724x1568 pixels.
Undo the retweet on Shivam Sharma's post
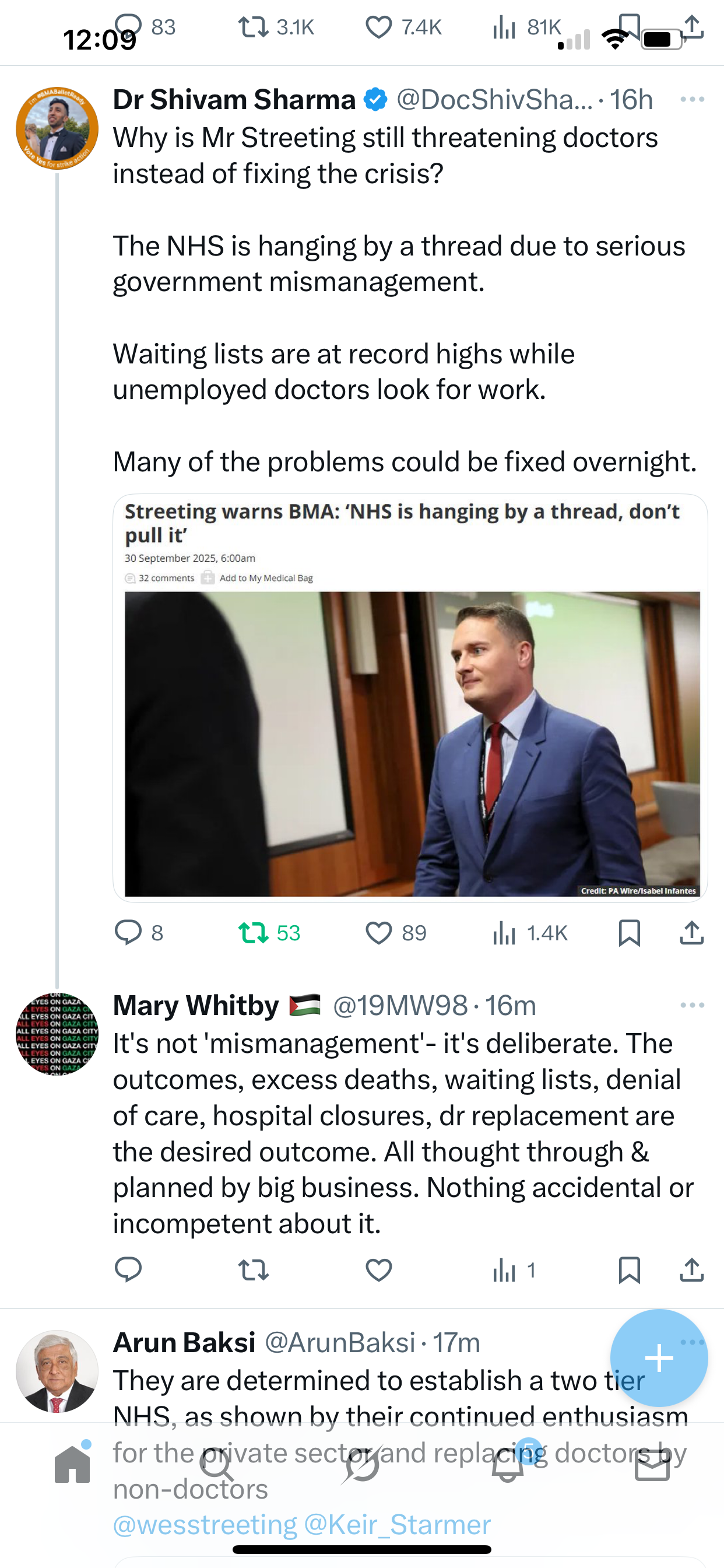(253, 933)
